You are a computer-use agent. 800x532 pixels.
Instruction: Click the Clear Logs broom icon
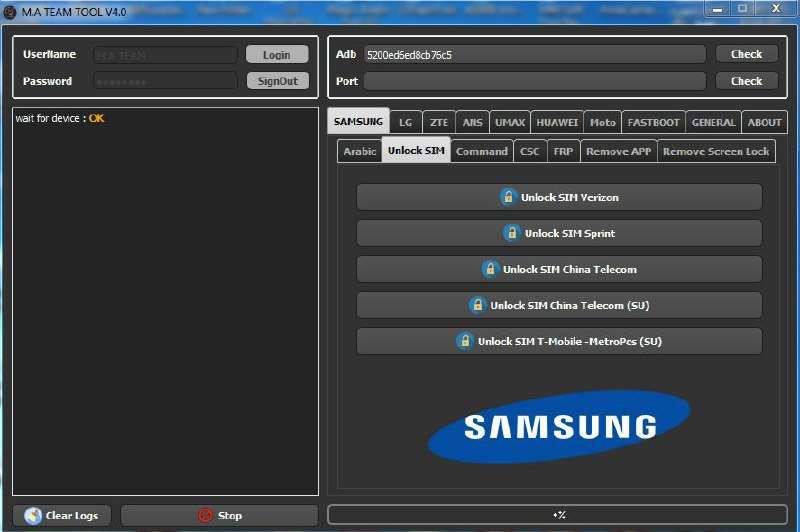tap(33, 516)
